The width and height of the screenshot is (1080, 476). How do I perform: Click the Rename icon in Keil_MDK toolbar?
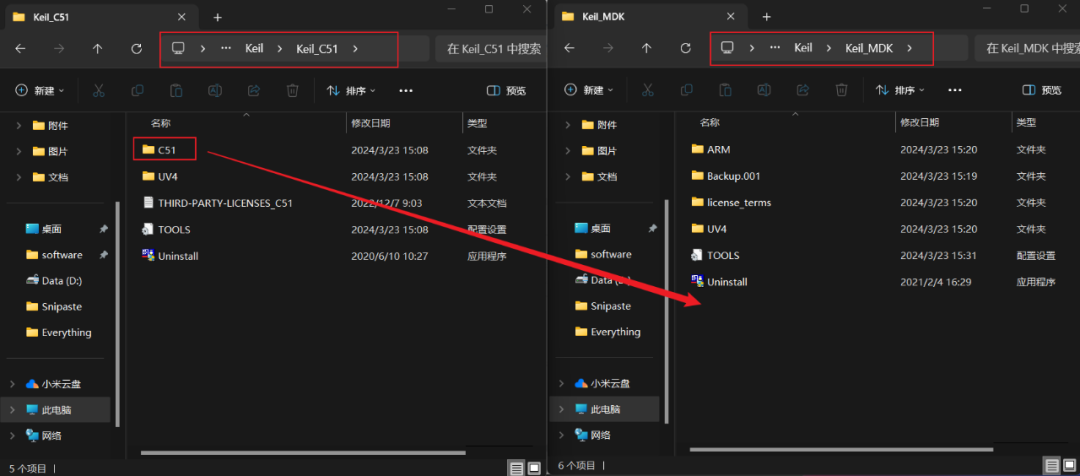tap(763, 90)
